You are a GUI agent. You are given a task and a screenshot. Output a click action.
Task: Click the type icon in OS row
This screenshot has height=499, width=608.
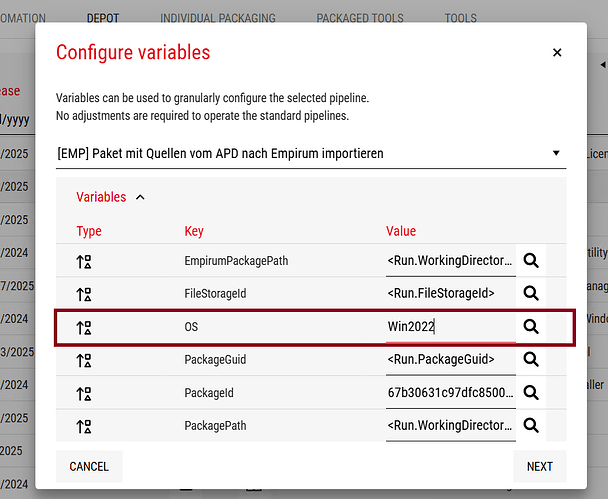(x=84, y=327)
